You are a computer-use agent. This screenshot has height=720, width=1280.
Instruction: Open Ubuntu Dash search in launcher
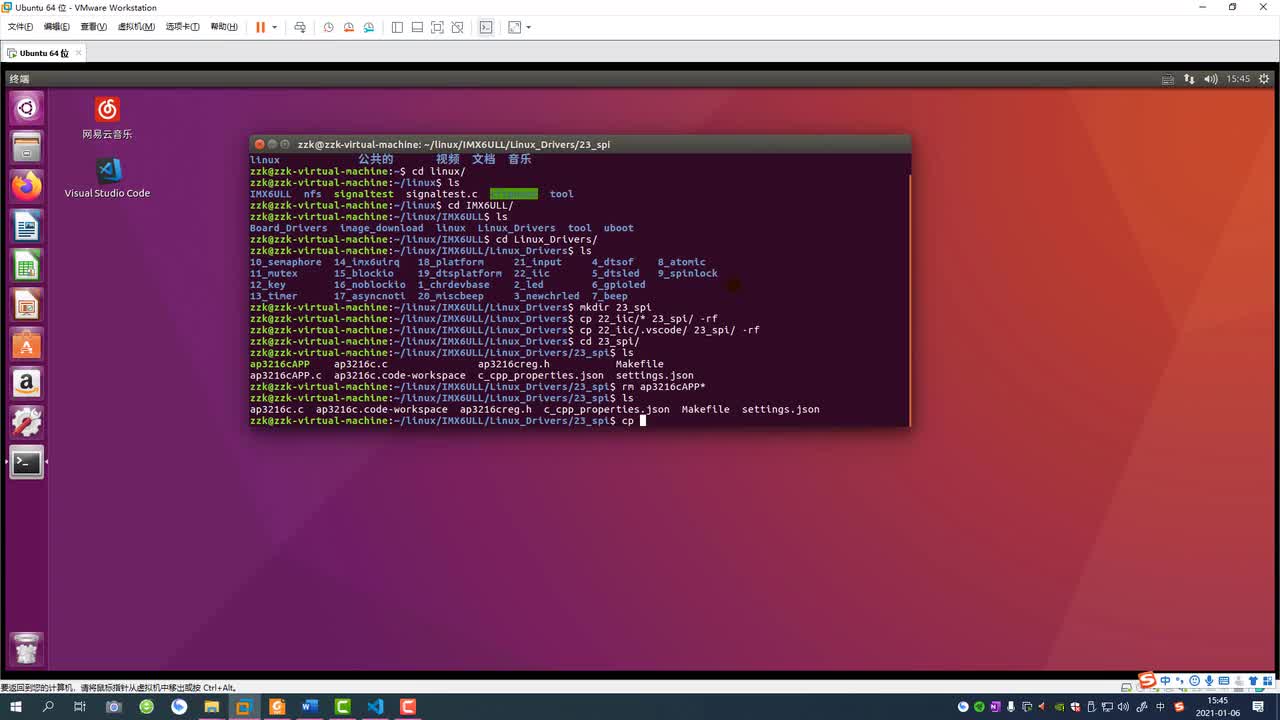click(x=27, y=108)
